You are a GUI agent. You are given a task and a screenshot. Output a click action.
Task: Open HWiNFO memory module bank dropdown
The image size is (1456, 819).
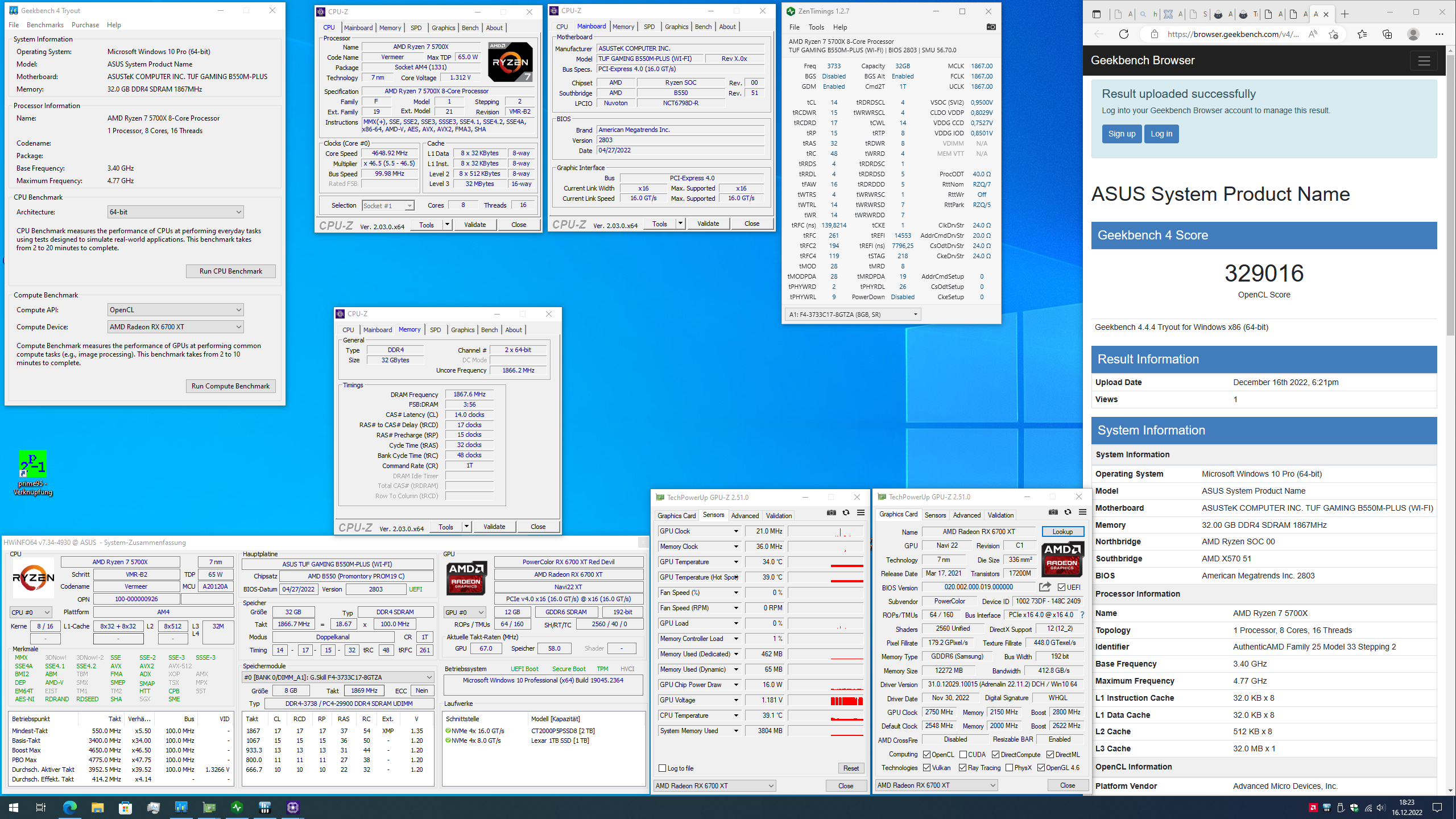click(338, 677)
